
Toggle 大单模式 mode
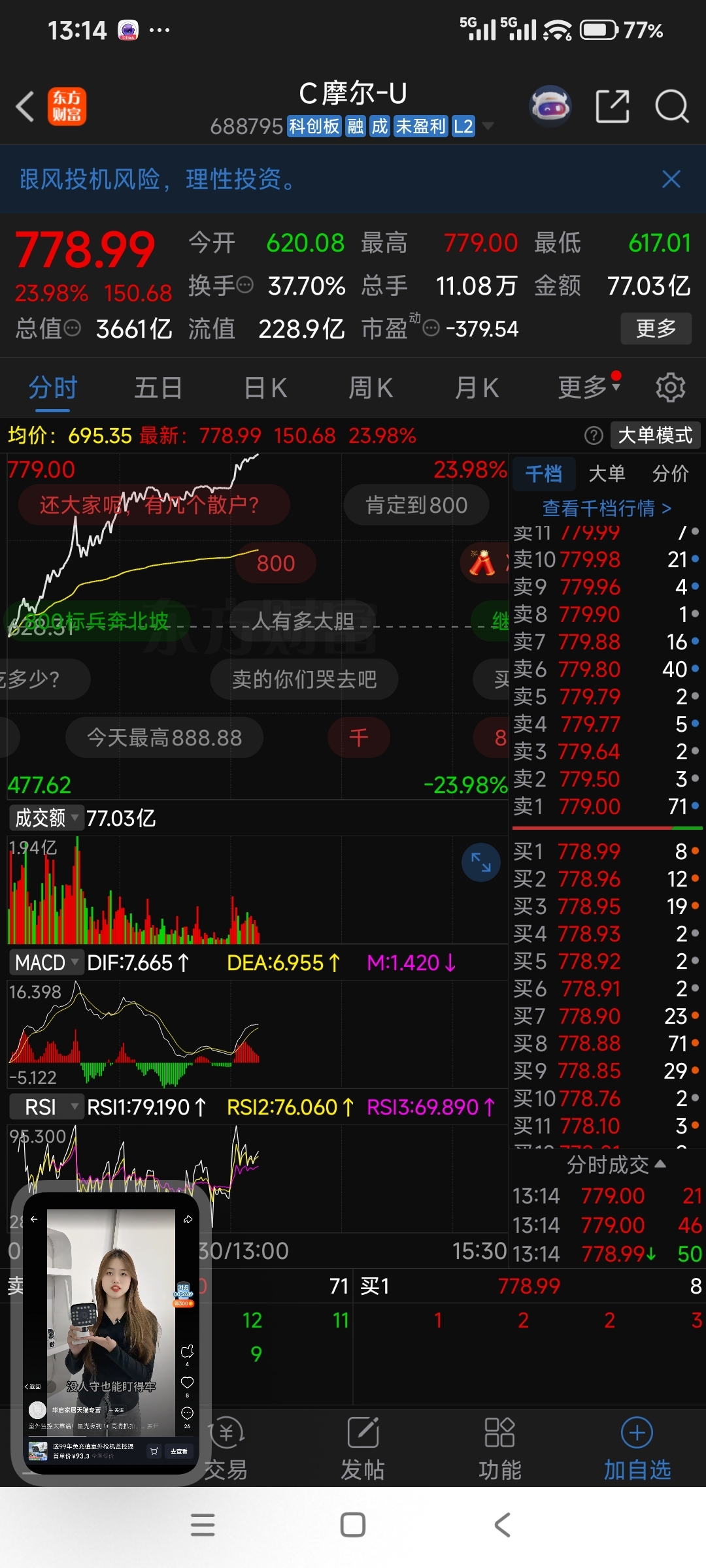655,435
